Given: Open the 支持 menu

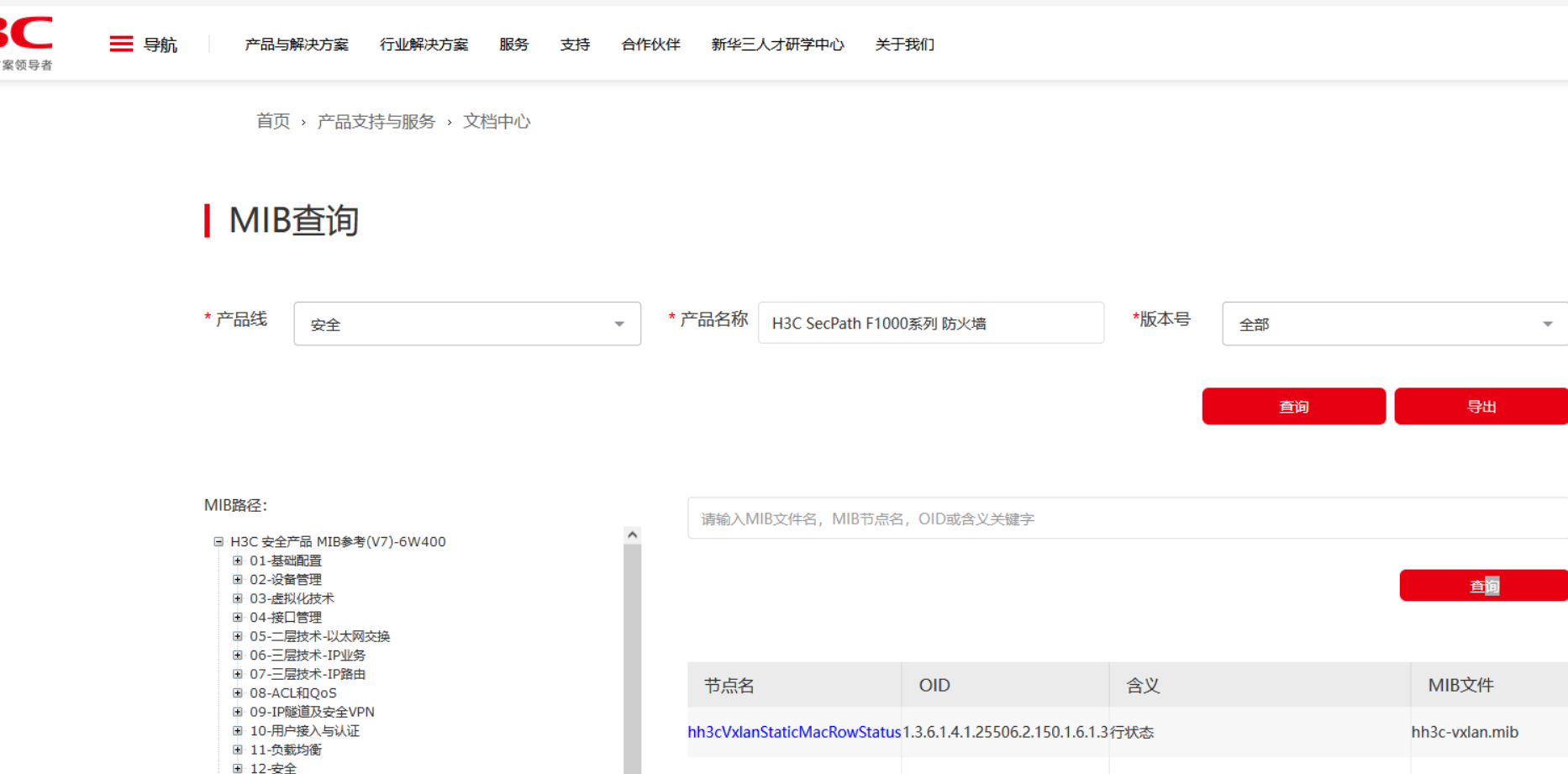Looking at the screenshot, I should point(575,45).
